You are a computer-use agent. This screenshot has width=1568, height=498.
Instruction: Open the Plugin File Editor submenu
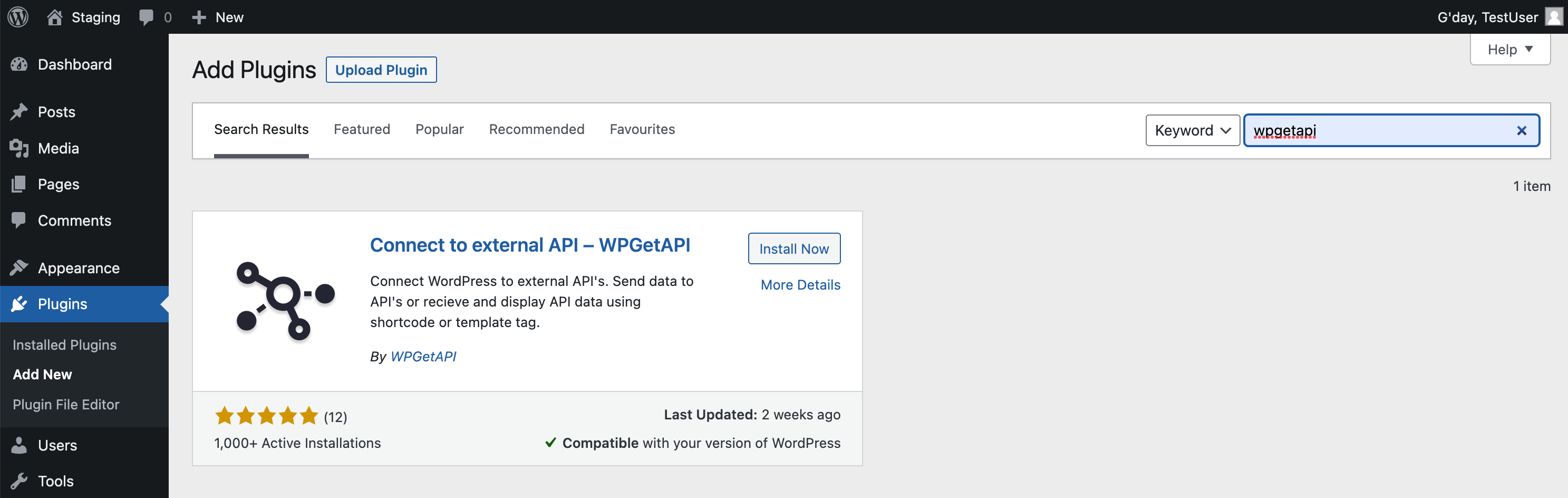click(66, 404)
